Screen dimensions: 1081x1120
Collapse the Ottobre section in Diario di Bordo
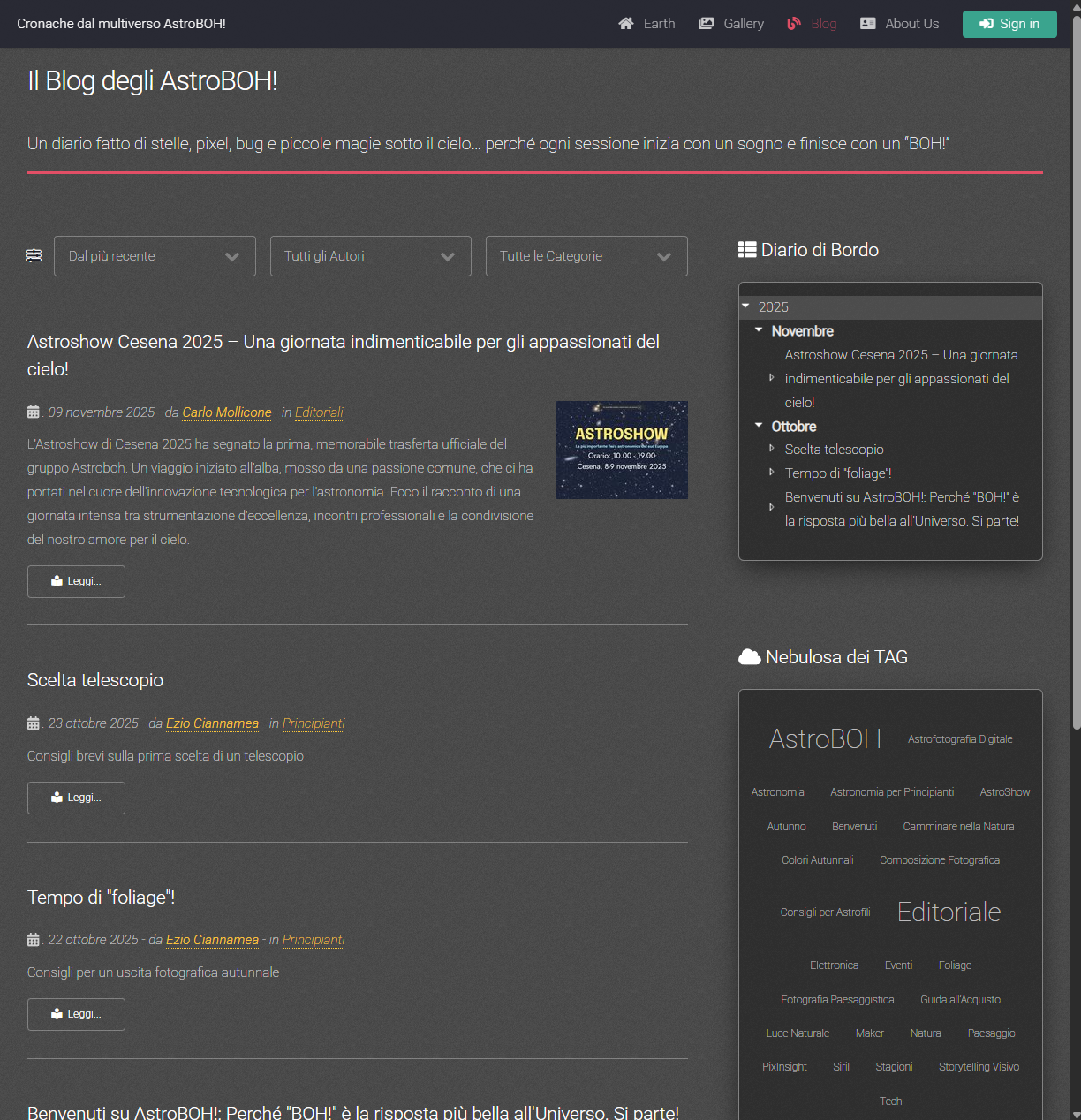click(758, 426)
